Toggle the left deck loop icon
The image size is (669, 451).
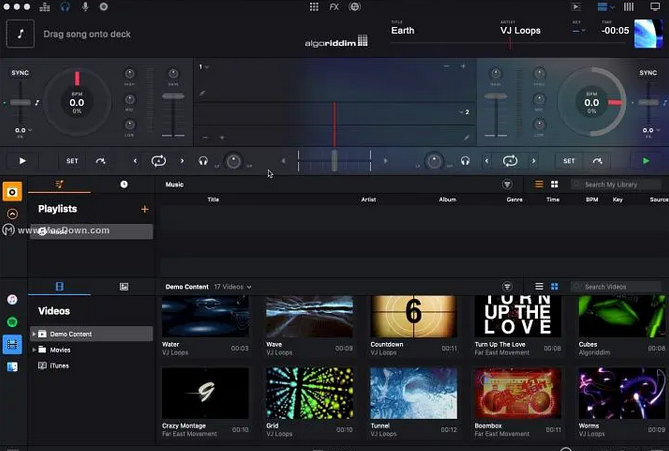tap(158, 160)
